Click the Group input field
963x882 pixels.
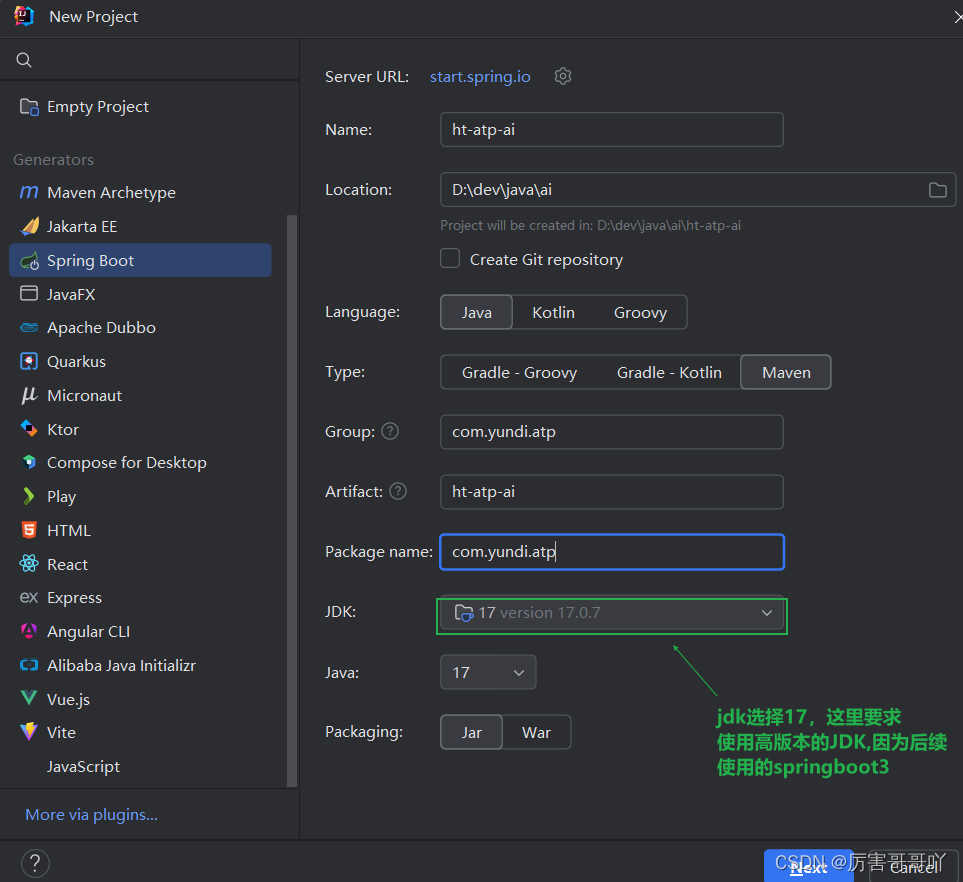[x=612, y=432]
